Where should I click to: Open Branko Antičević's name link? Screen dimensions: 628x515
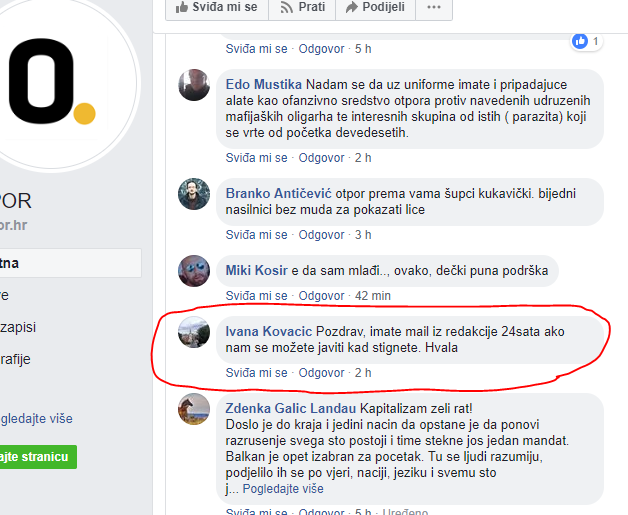tap(278, 193)
